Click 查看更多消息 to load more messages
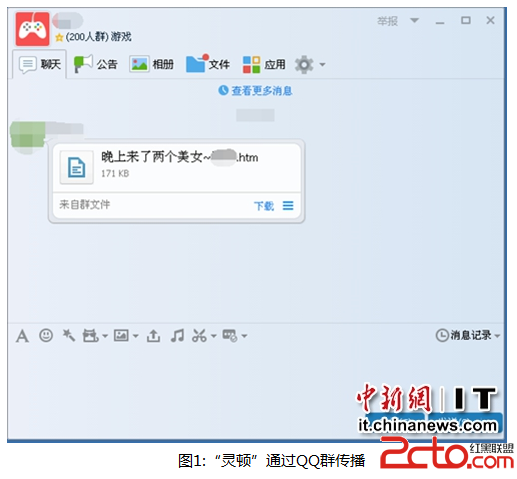 coord(256,90)
